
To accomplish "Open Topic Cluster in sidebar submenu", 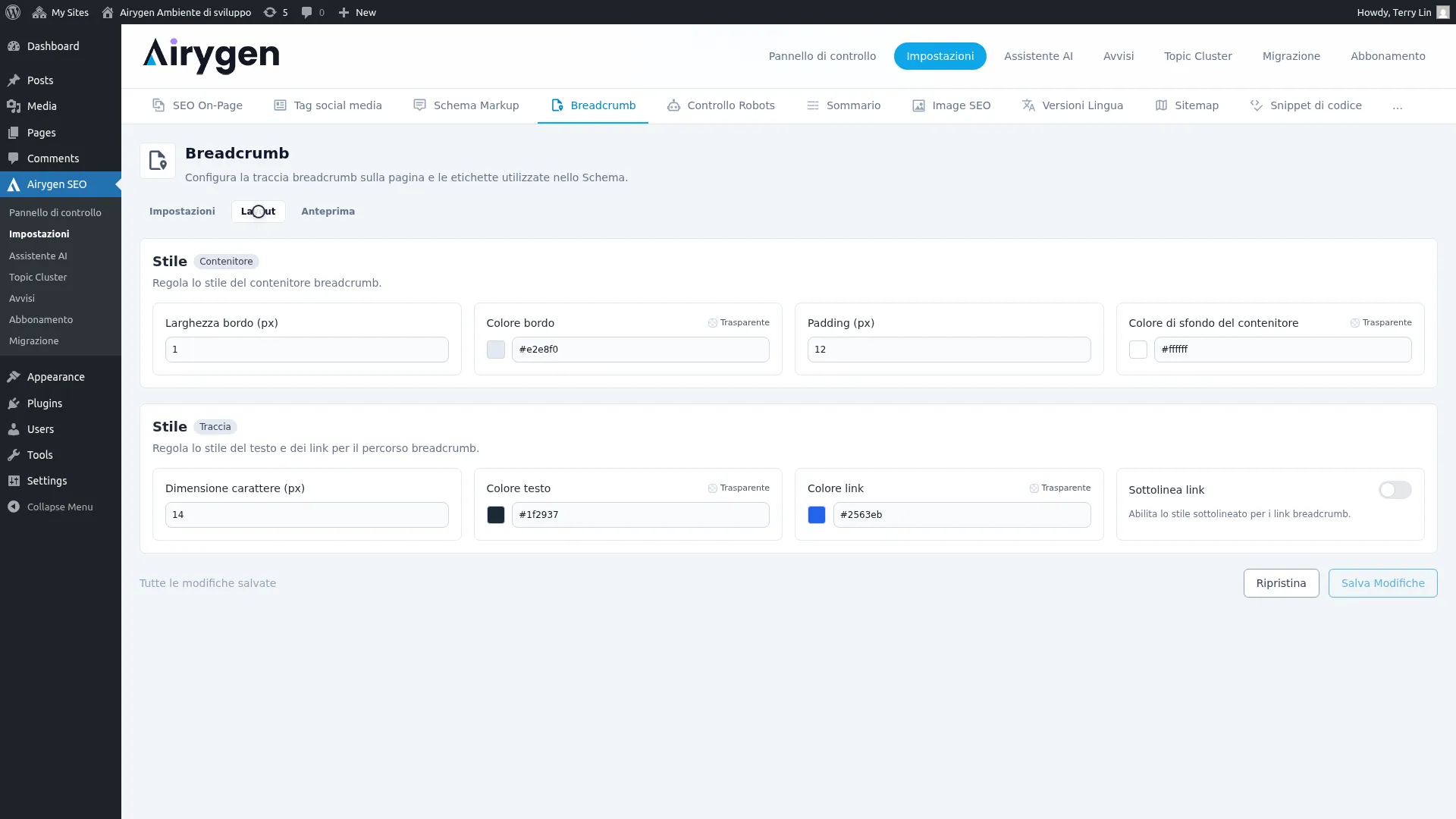I will [x=38, y=278].
